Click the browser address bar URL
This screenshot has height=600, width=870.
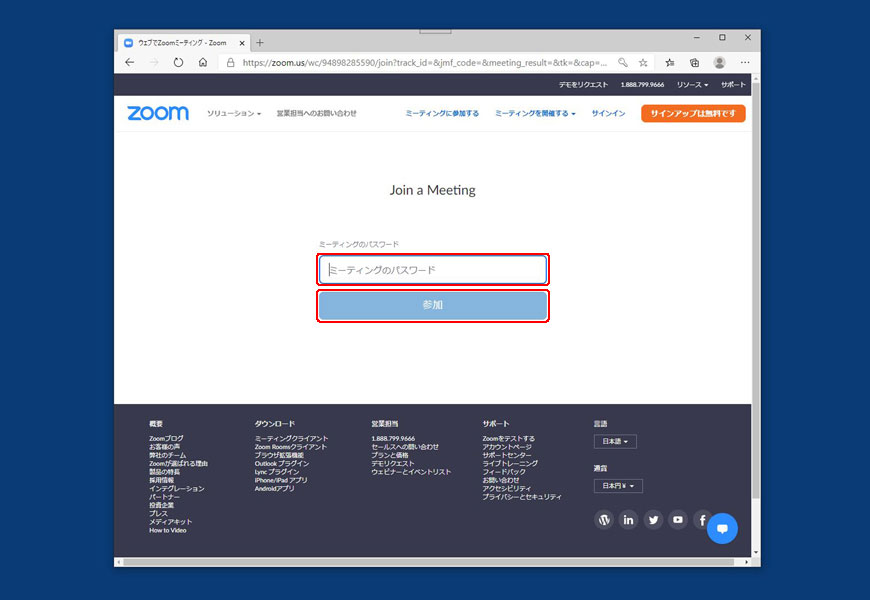pos(424,63)
